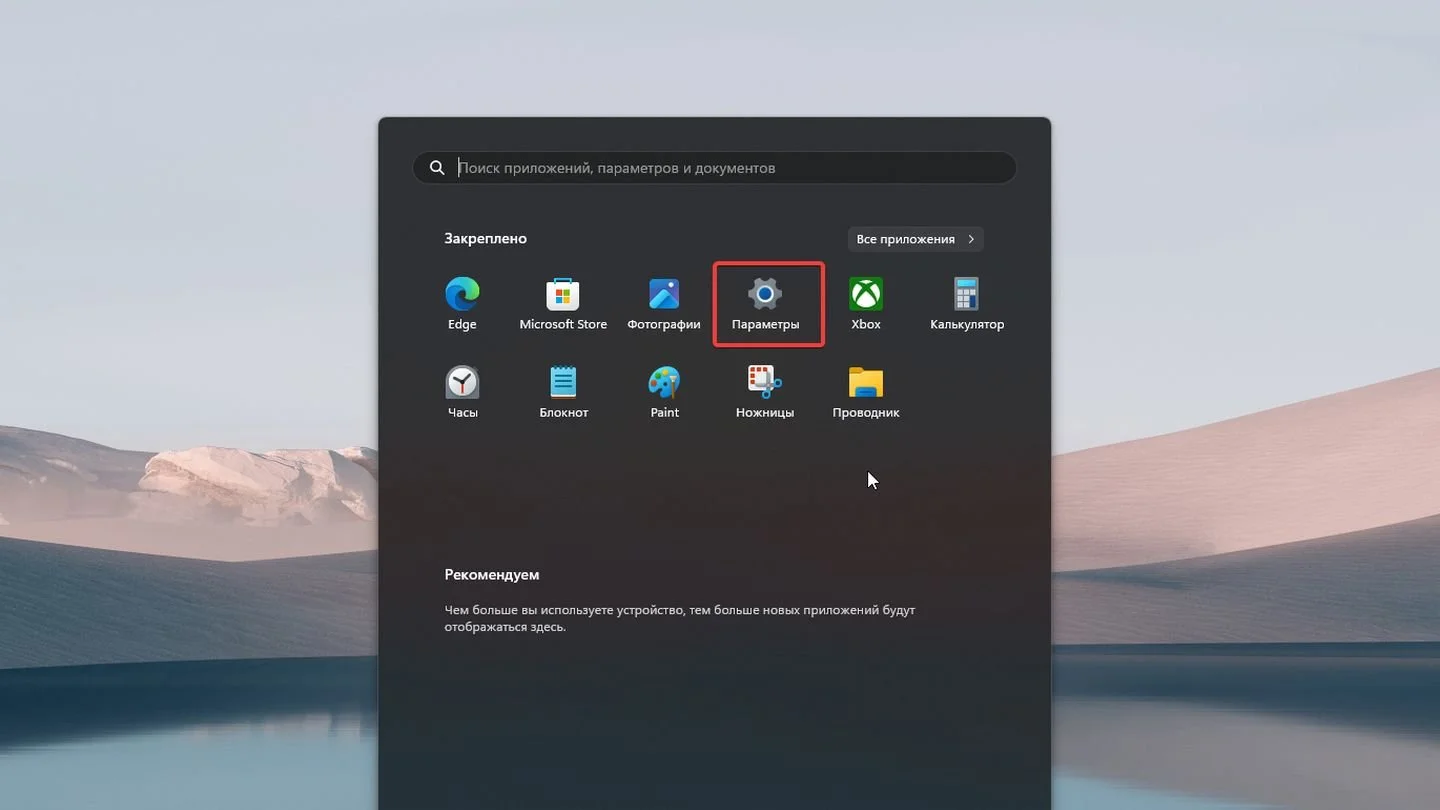
Task: Open the Часы clock app
Action: 462,392
